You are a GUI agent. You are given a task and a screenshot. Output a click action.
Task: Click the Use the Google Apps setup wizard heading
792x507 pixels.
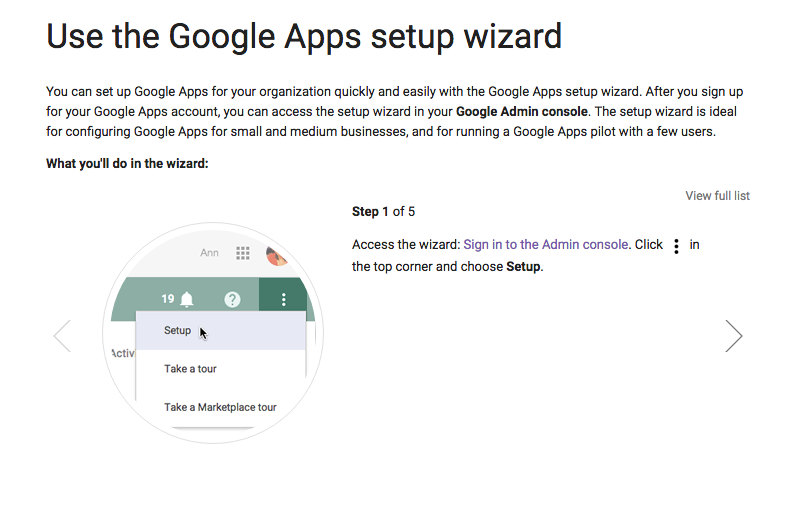click(x=304, y=36)
